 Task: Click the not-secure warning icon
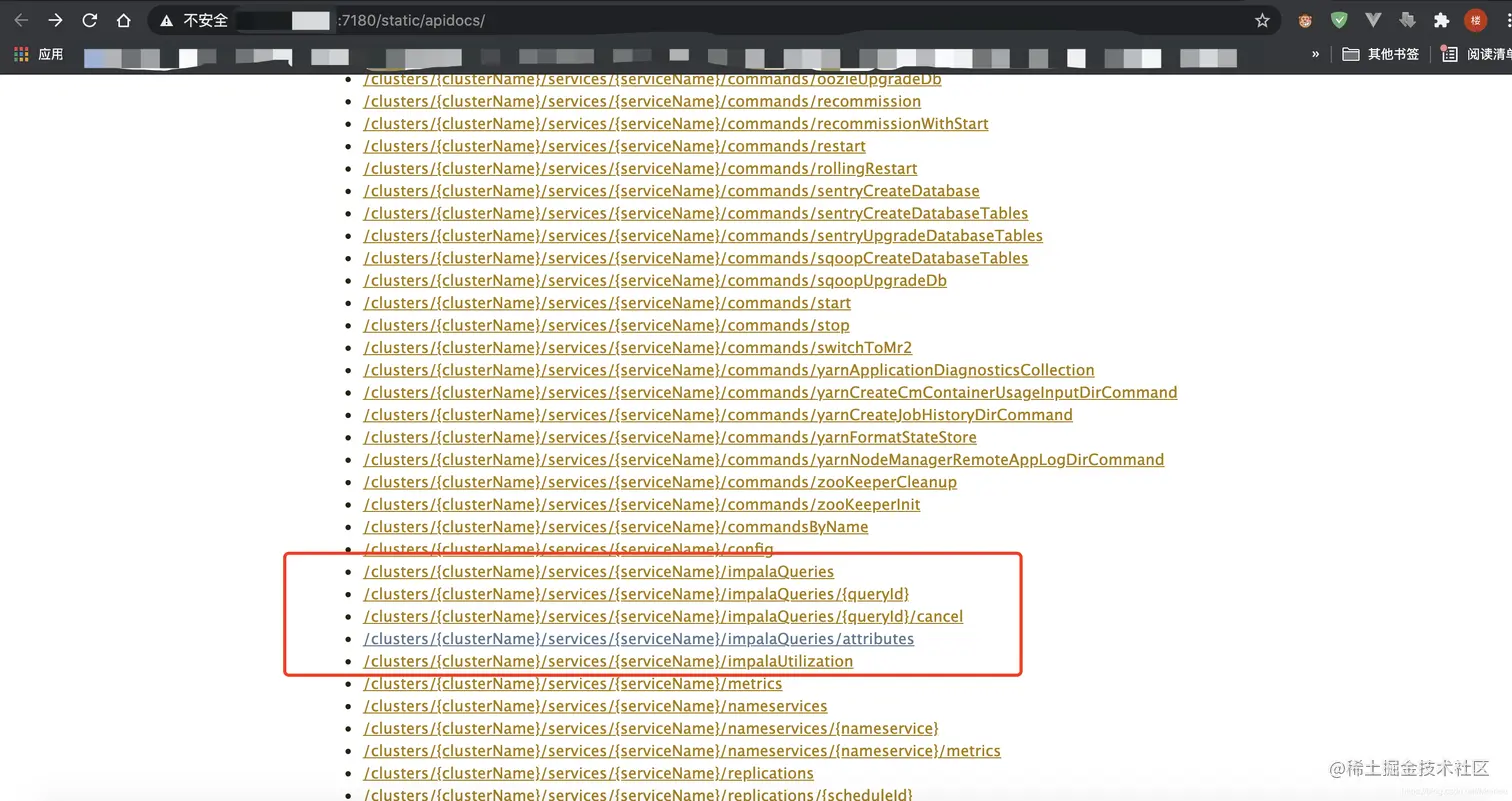166,20
